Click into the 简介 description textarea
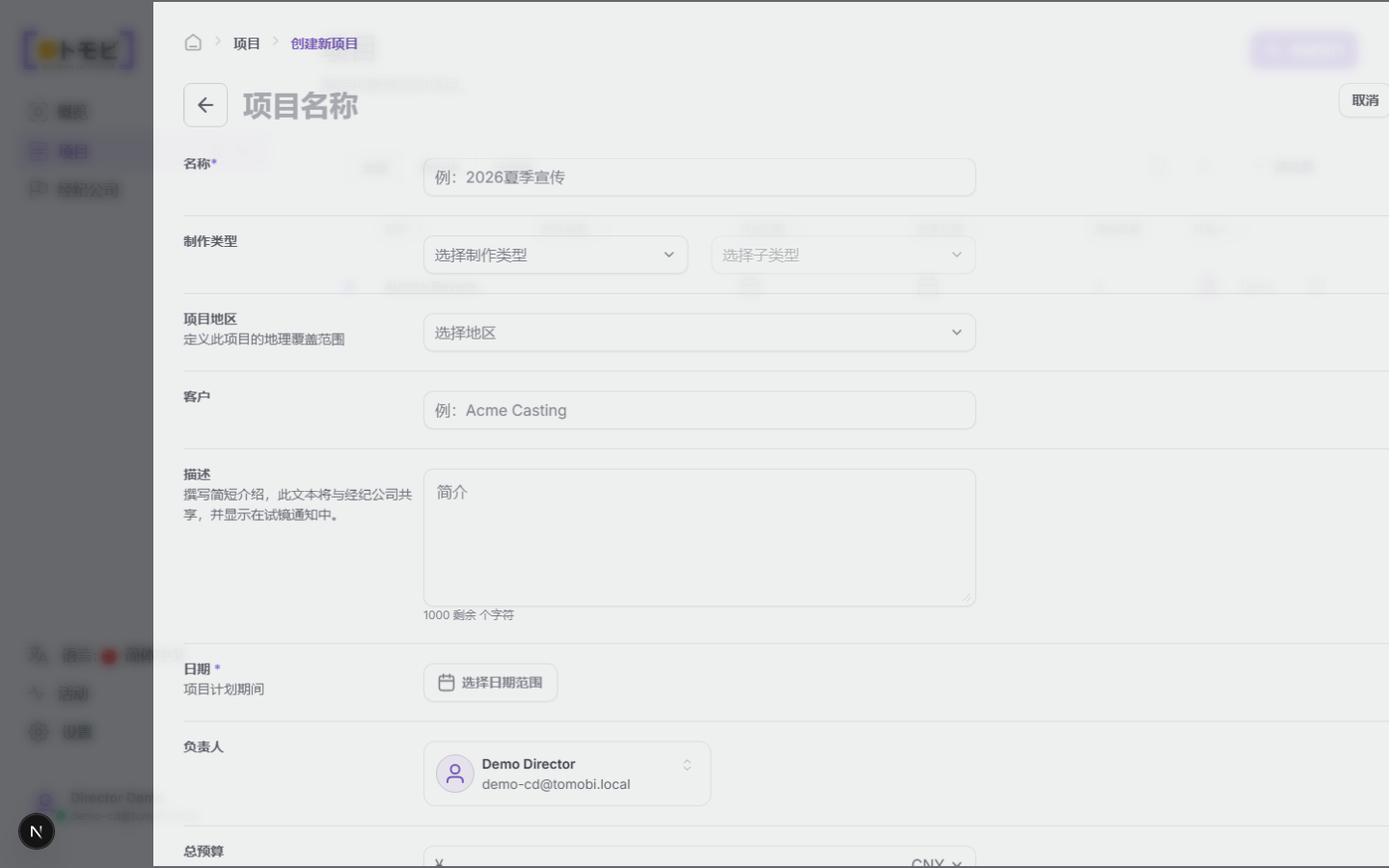Viewport: 1389px width, 868px height. [x=699, y=537]
